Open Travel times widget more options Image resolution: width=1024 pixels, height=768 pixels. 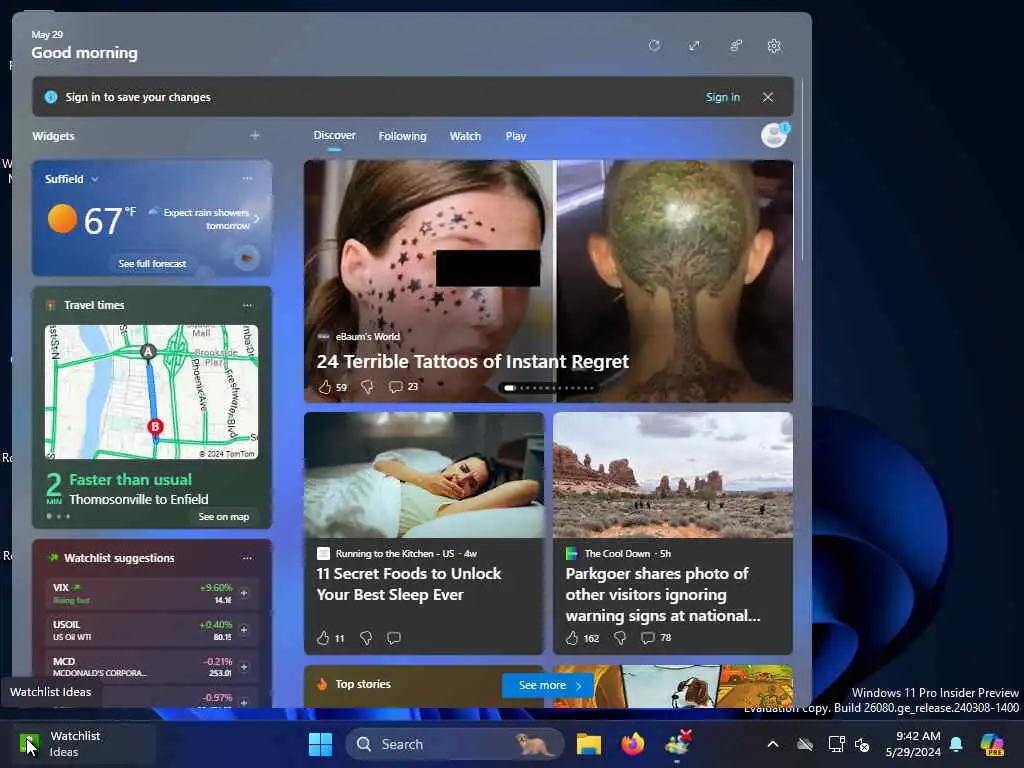click(247, 305)
